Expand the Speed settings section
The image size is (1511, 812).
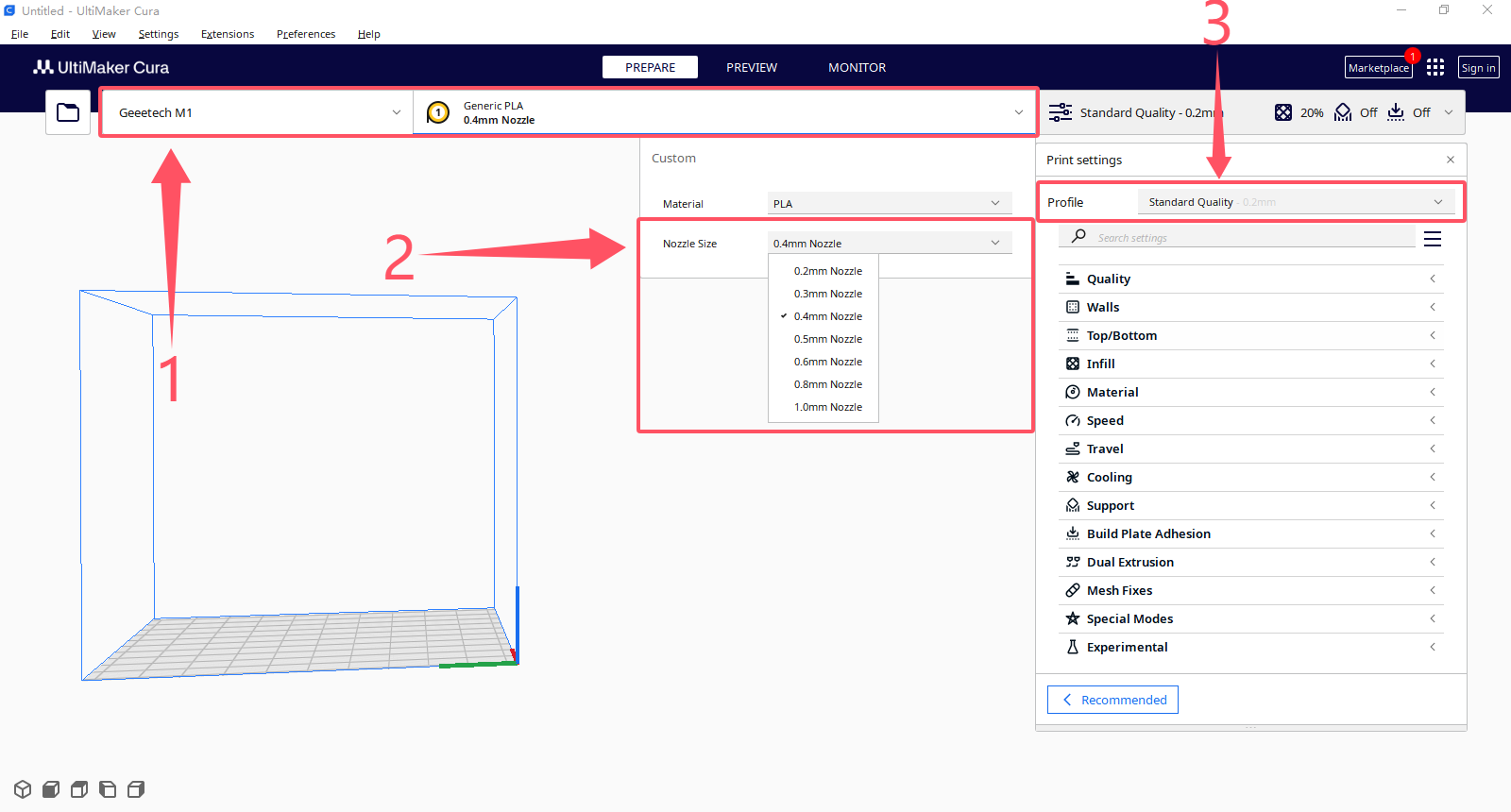click(1251, 420)
